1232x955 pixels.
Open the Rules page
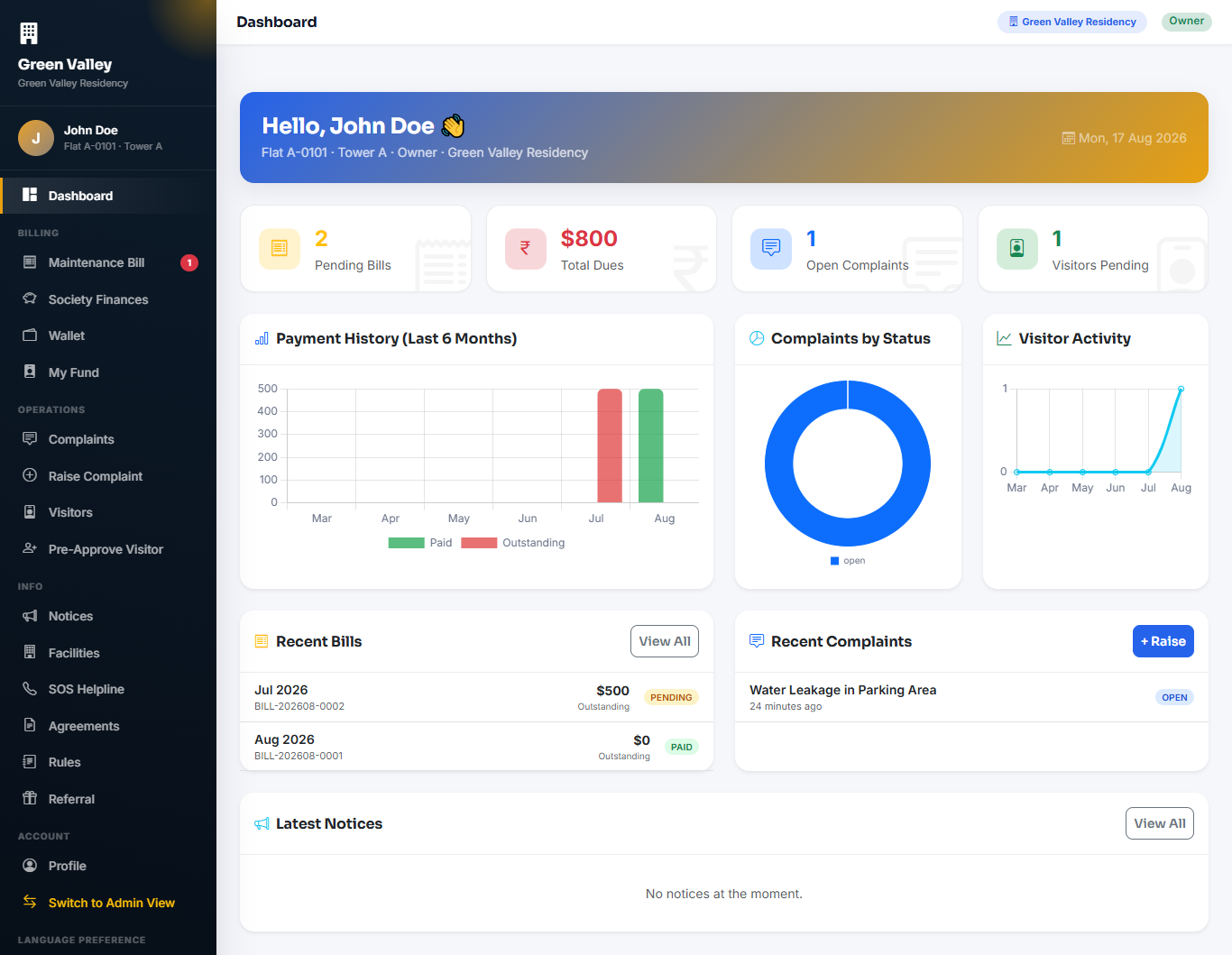pos(108,762)
